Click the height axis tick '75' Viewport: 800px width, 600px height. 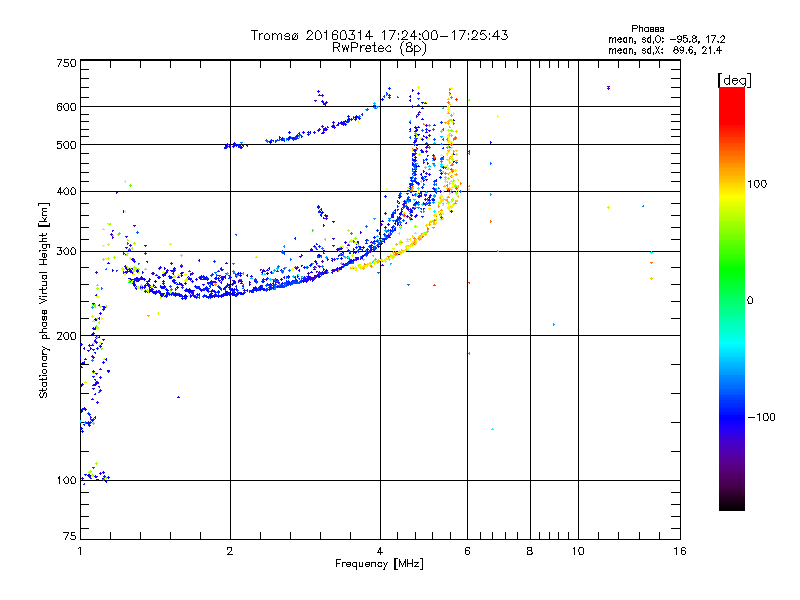pos(70,536)
